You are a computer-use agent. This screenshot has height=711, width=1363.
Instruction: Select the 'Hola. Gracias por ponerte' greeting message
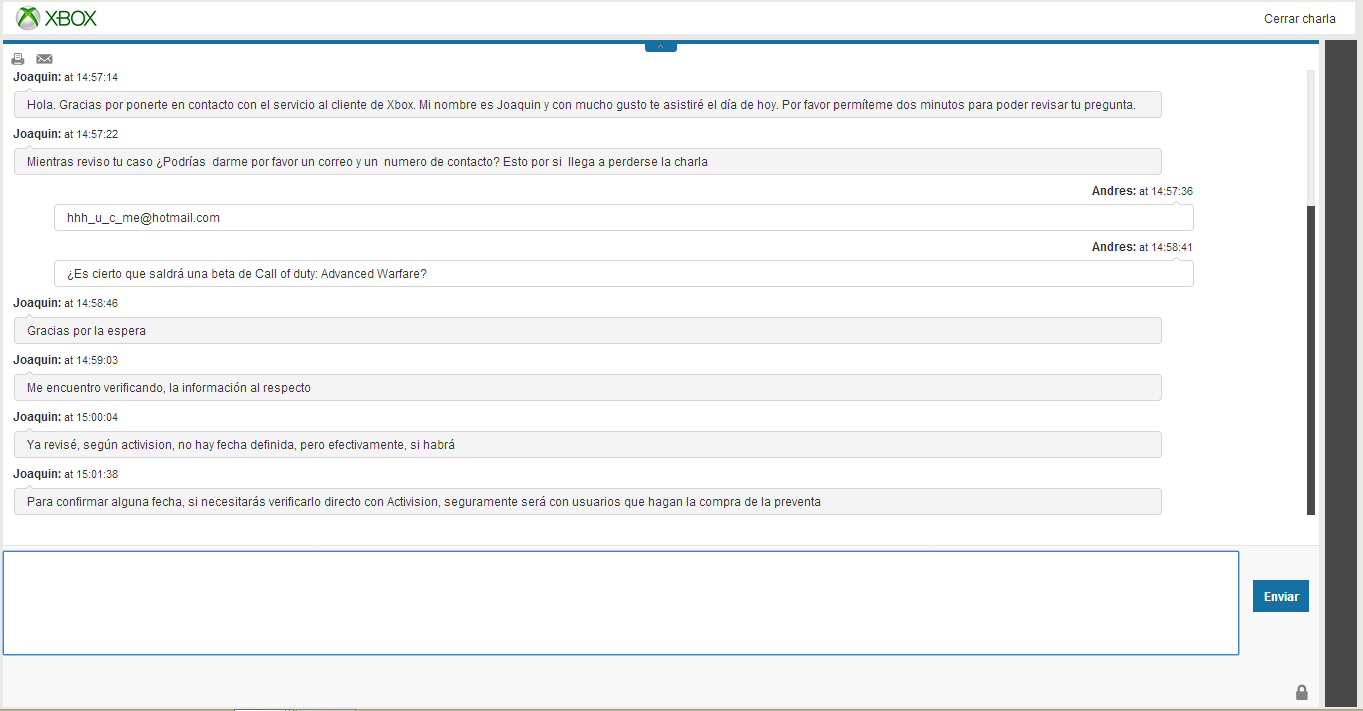(x=588, y=105)
